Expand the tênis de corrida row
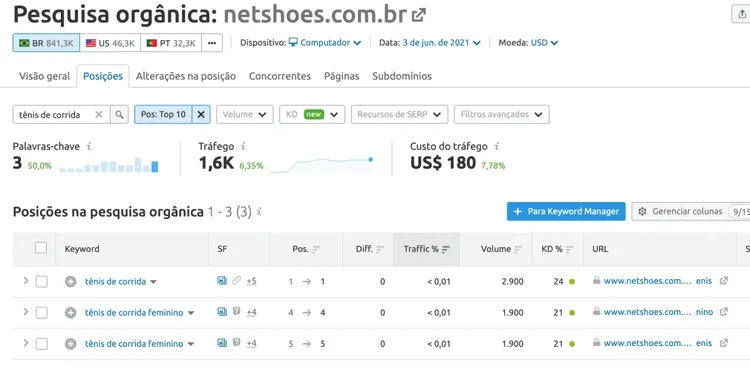 point(26,281)
